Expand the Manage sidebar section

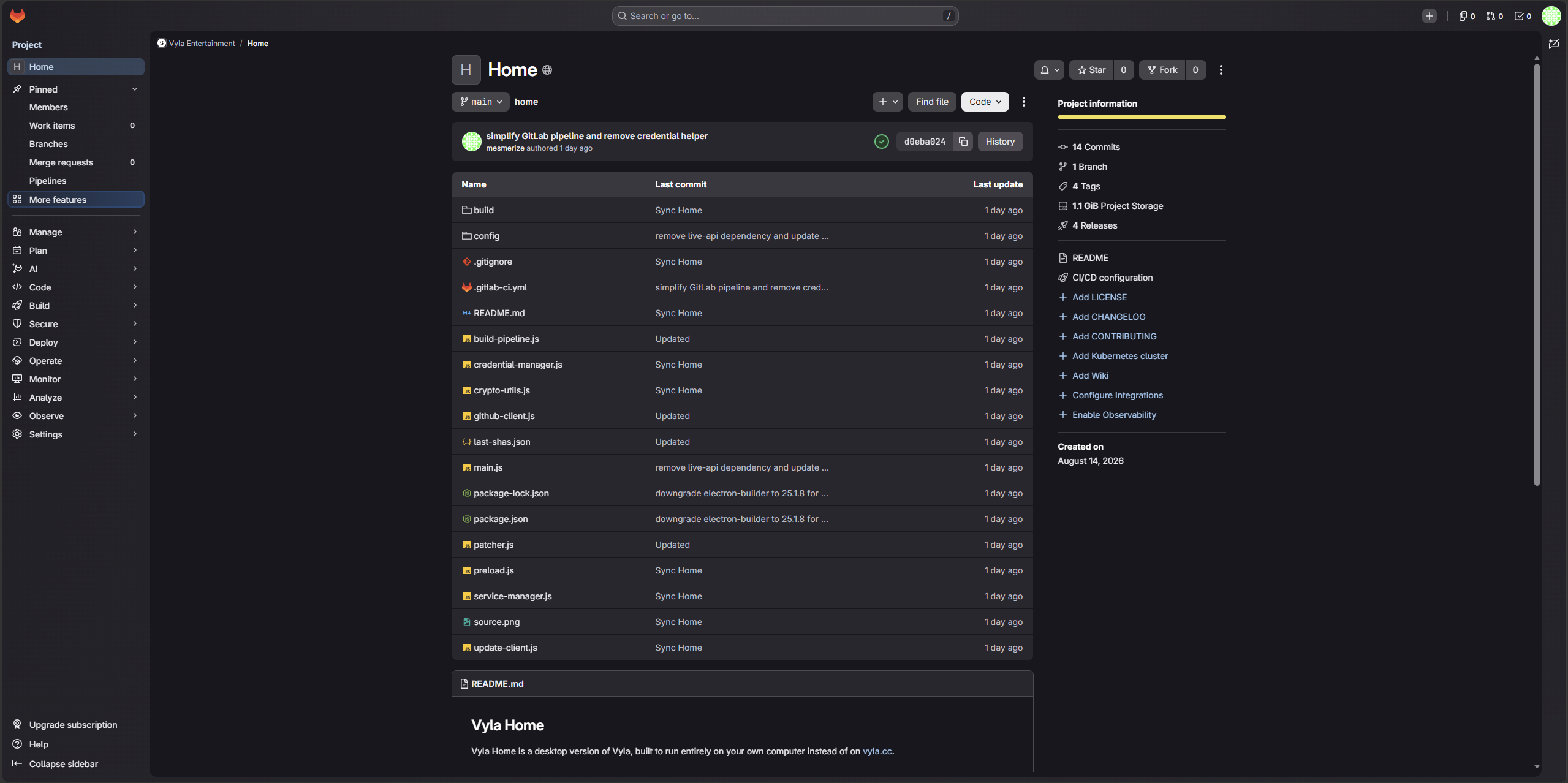coord(75,232)
